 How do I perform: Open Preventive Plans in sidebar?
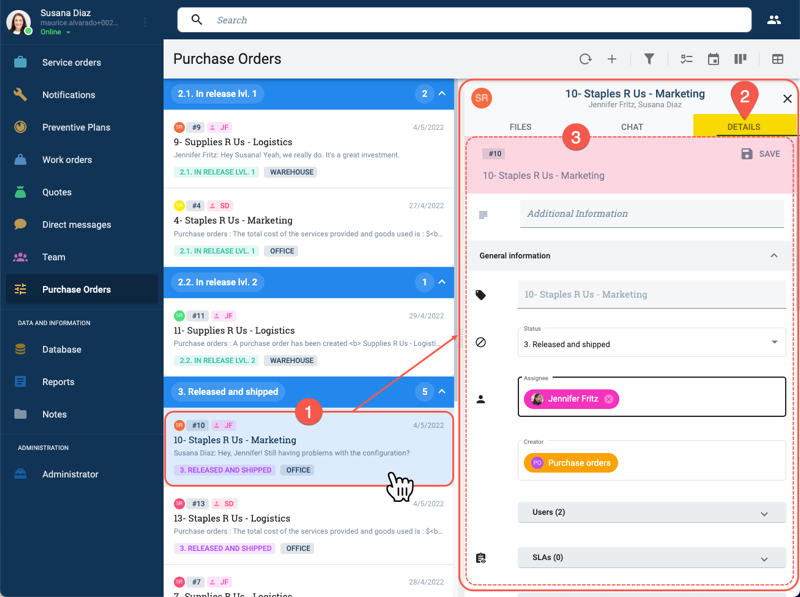76,127
